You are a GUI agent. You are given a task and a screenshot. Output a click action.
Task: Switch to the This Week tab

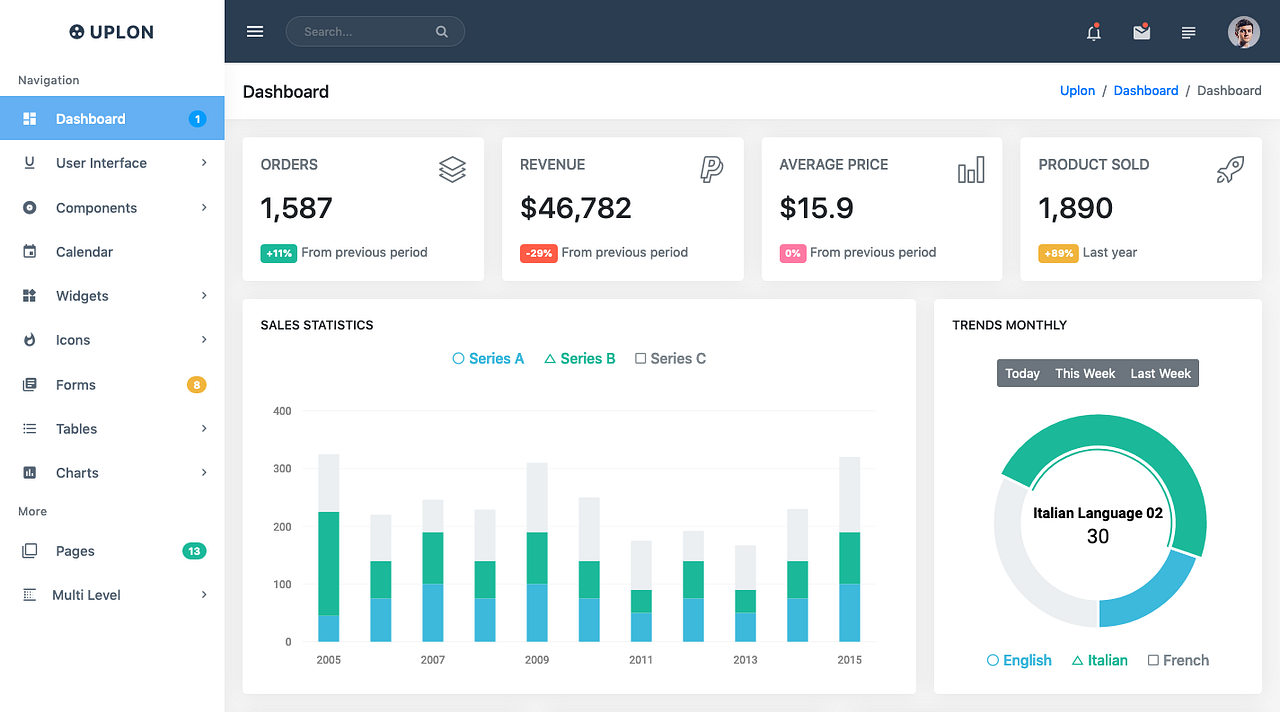pos(1085,372)
